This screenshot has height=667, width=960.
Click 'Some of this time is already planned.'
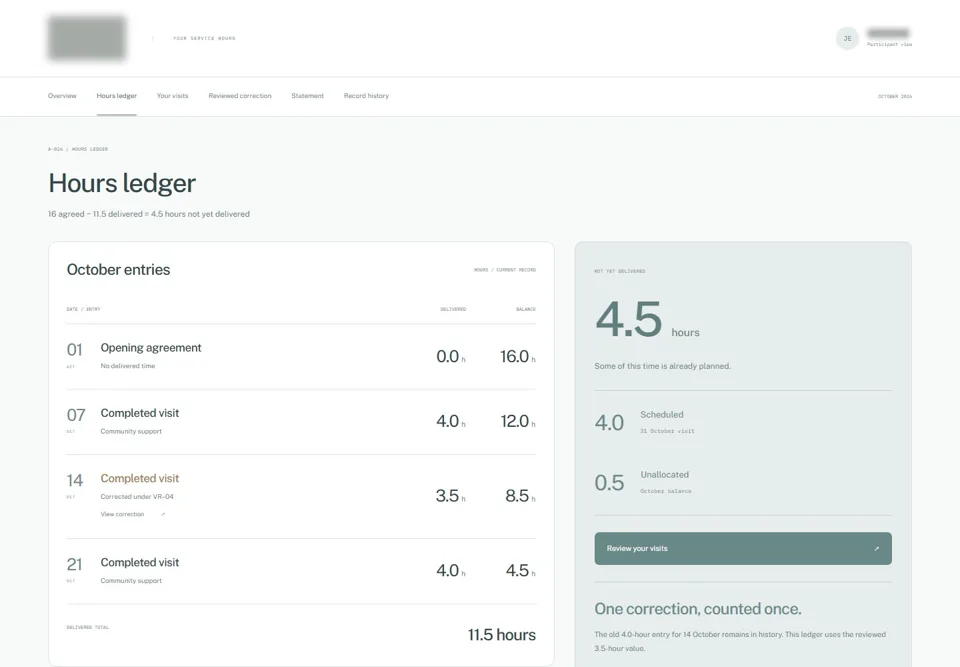tap(662, 366)
